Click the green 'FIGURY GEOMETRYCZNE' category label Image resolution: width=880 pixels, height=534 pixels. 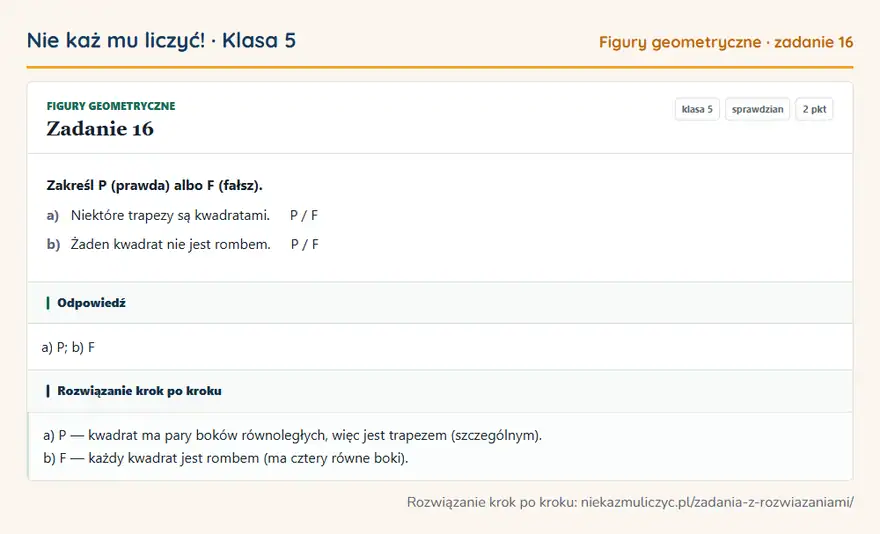(x=111, y=106)
